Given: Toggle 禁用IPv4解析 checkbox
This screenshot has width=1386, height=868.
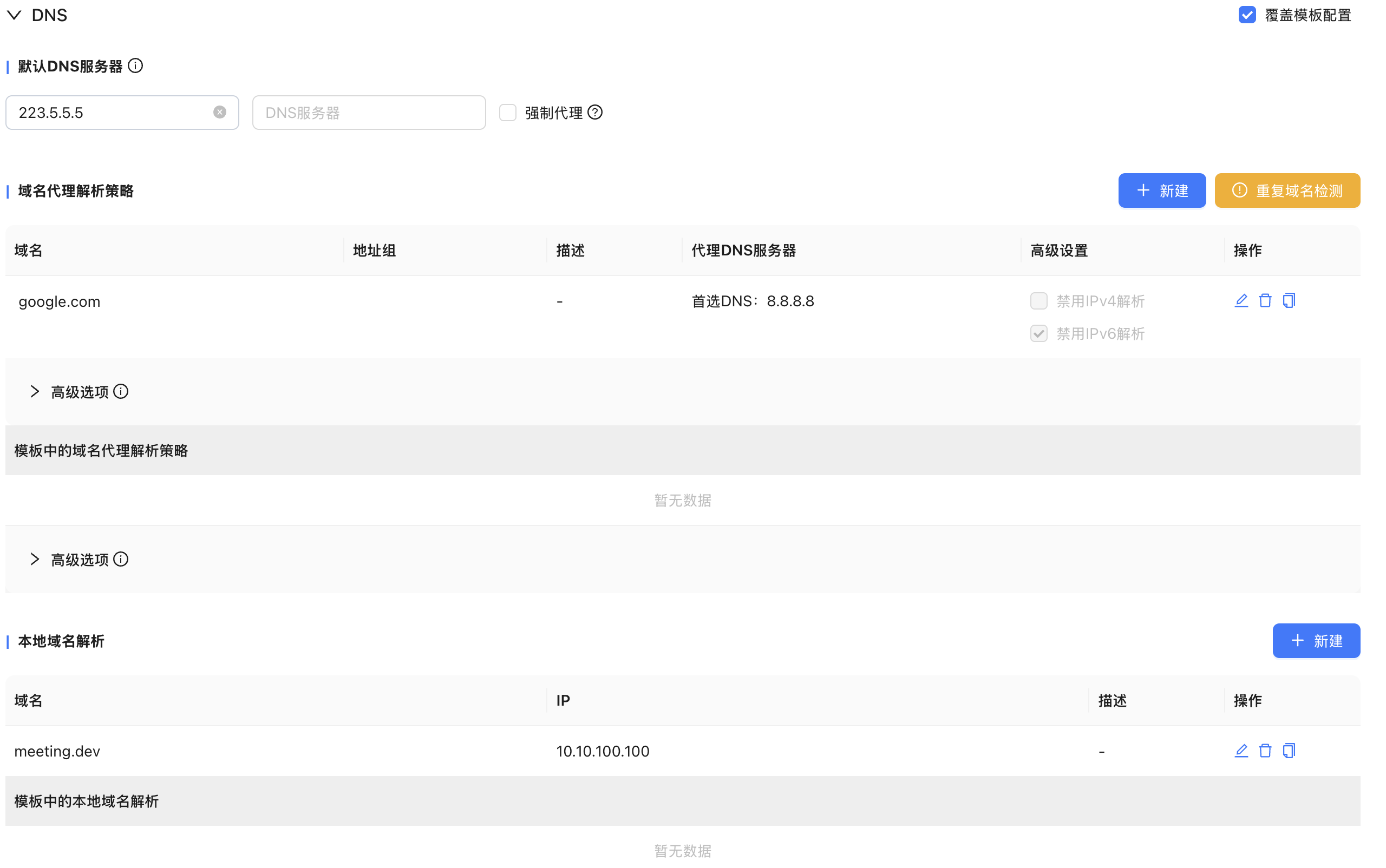Looking at the screenshot, I should click(x=1038, y=301).
